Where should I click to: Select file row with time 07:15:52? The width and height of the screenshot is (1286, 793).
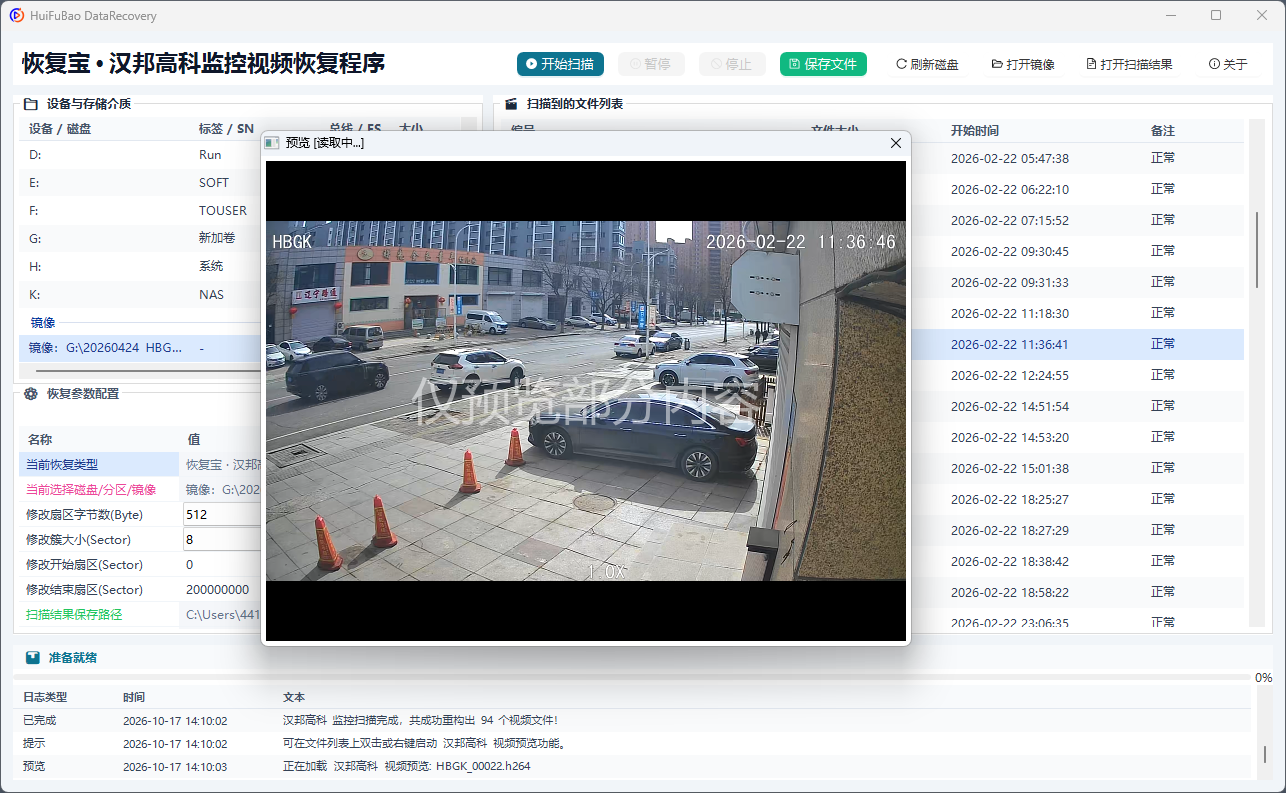coord(1078,220)
